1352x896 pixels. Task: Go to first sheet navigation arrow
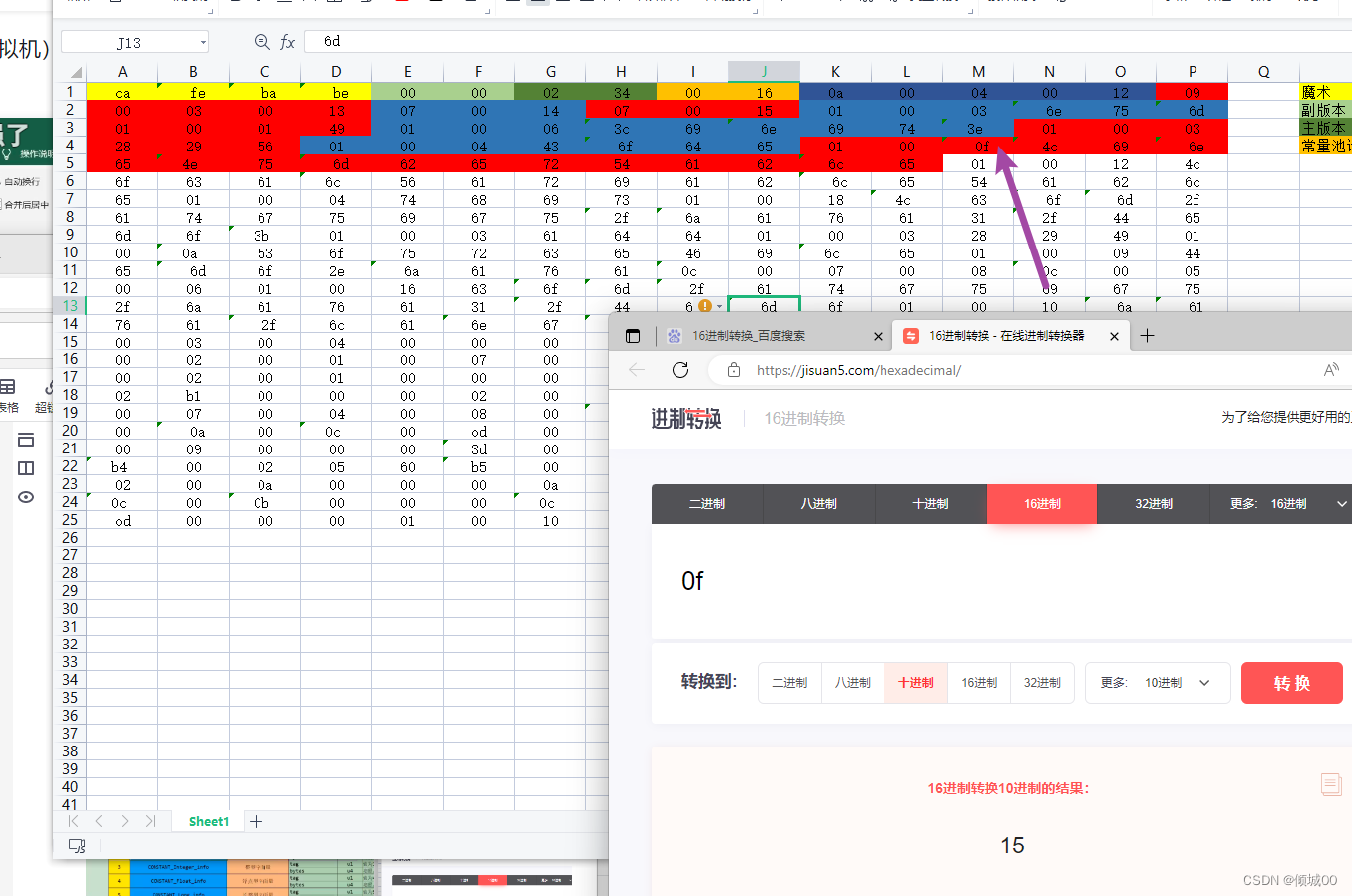coord(73,821)
